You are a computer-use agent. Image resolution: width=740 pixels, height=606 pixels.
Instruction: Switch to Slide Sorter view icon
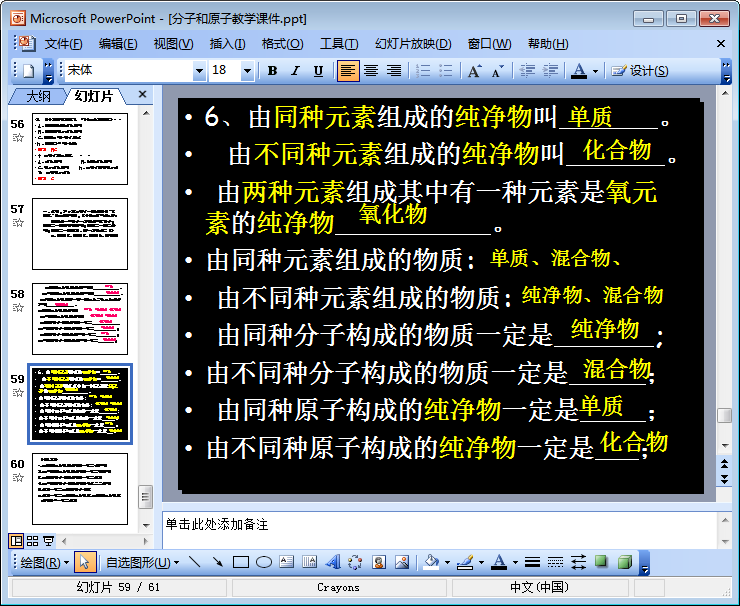pos(32,541)
